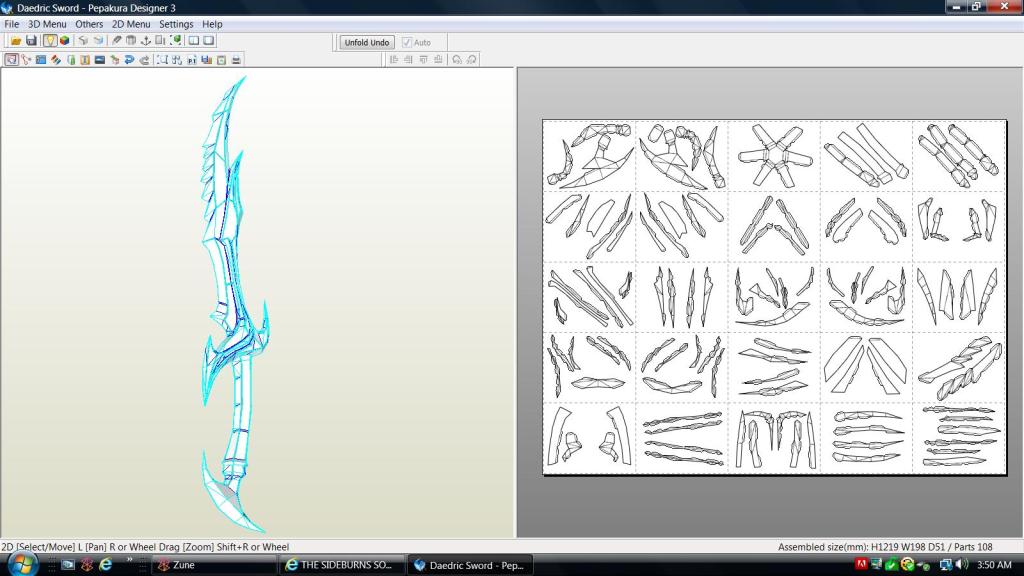Click the rotate clockwise icon
Screen dimensions: 1024x576
pyautogui.click(x=472, y=59)
